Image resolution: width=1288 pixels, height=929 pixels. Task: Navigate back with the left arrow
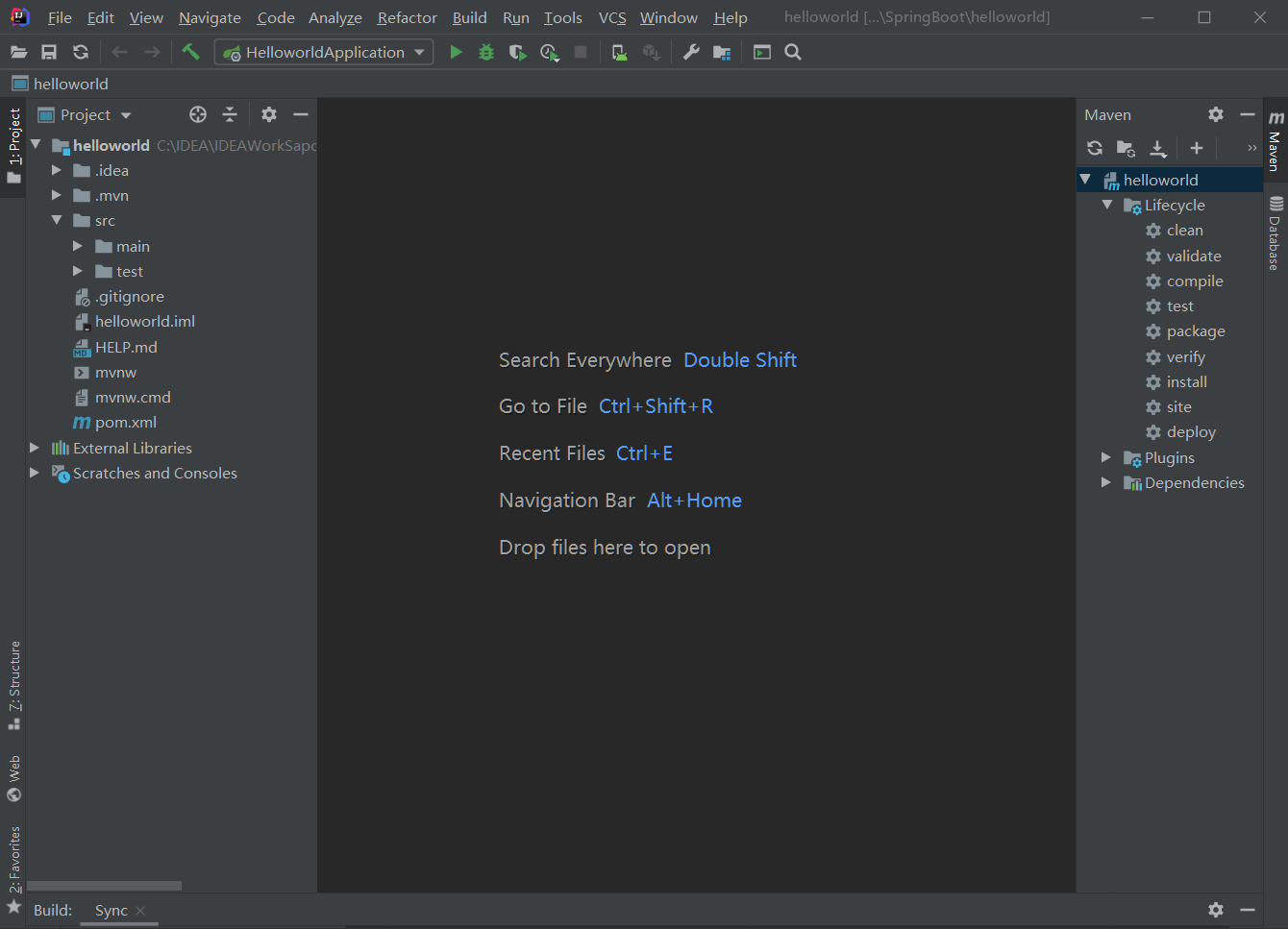(x=120, y=52)
